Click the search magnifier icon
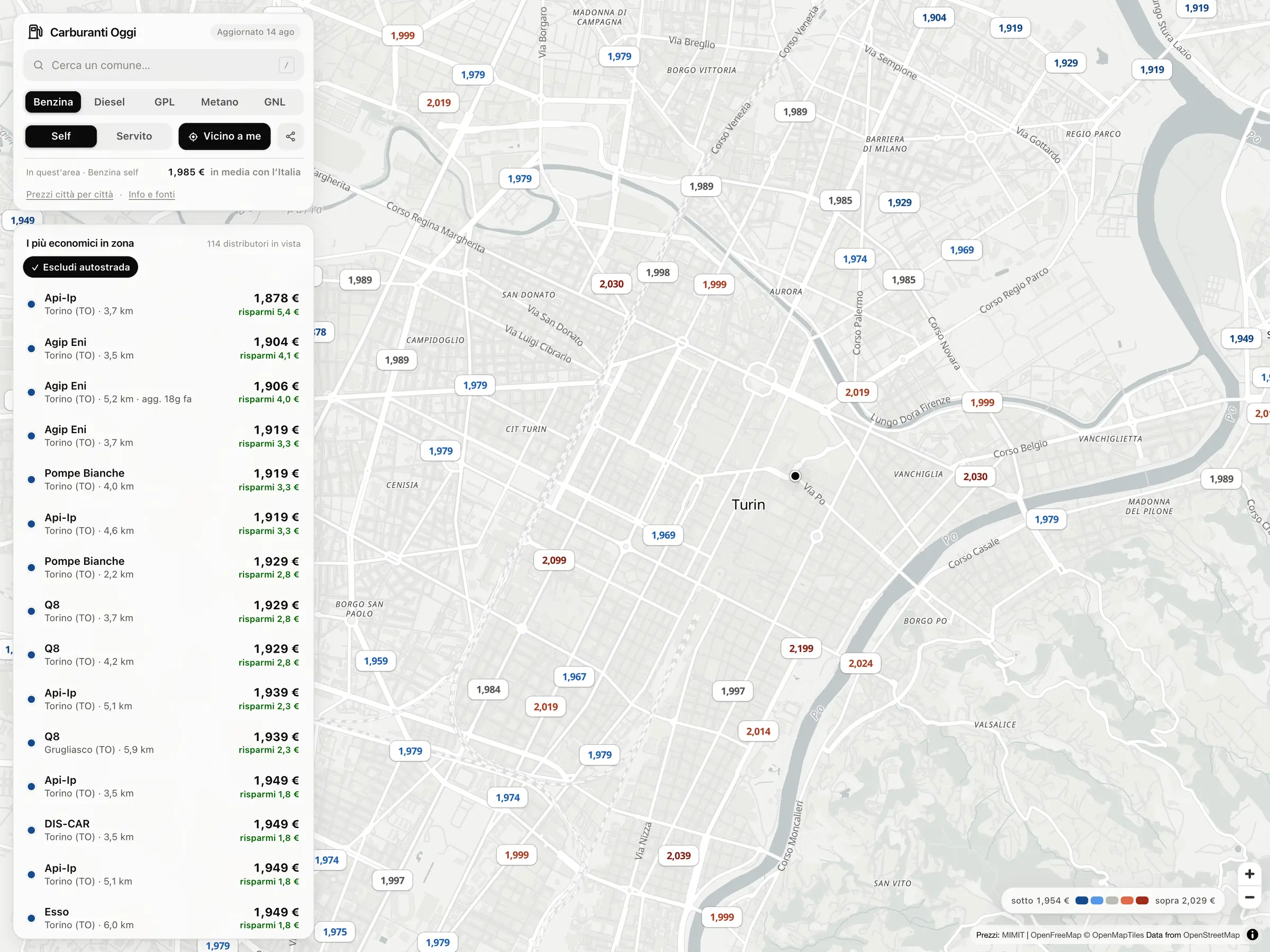Viewport: 1270px width, 952px height. (x=39, y=66)
